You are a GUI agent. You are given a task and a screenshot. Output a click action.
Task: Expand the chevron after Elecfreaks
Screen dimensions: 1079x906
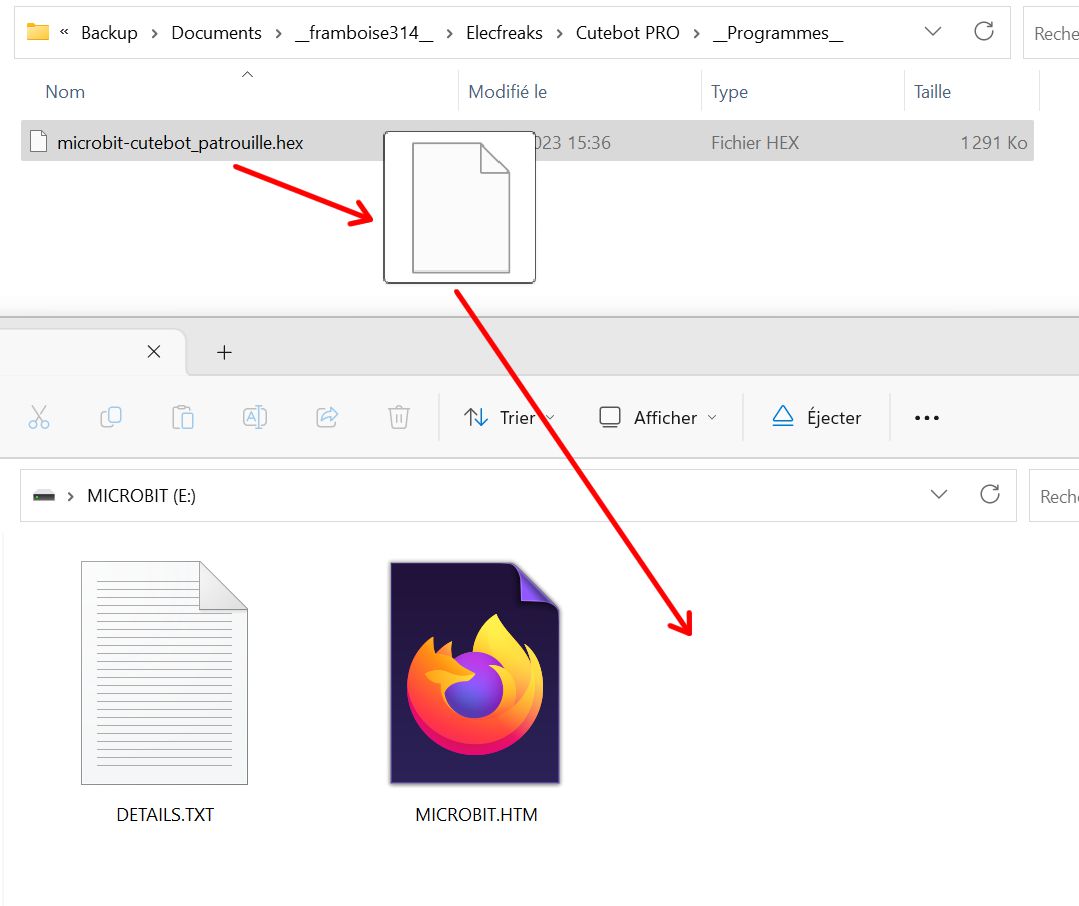coord(559,34)
